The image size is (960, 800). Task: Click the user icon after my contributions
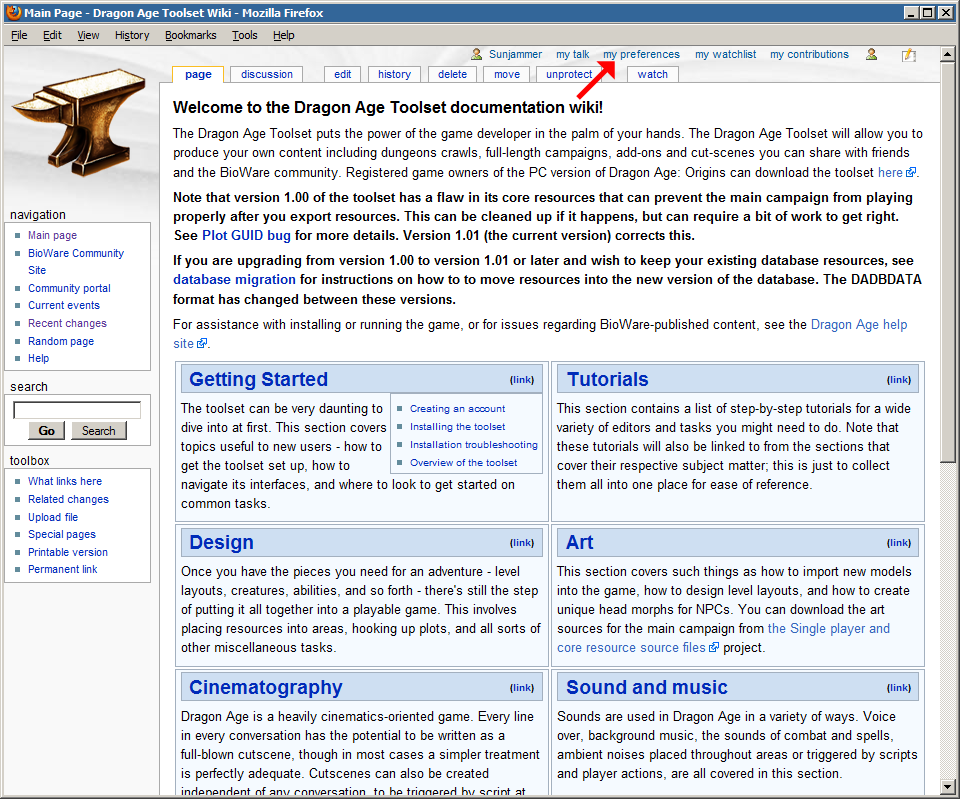click(x=872, y=54)
